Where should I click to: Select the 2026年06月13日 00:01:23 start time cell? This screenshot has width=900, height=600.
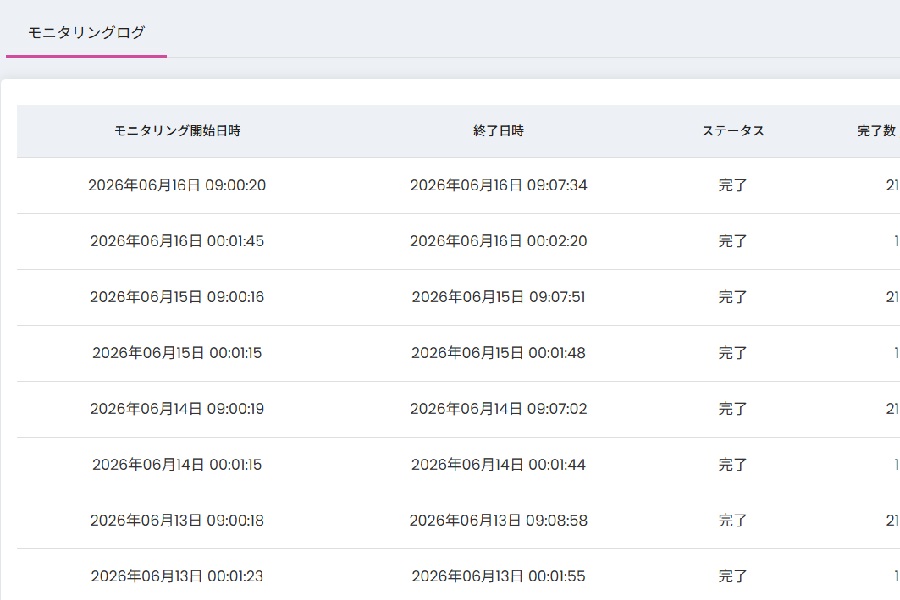point(177,576)
